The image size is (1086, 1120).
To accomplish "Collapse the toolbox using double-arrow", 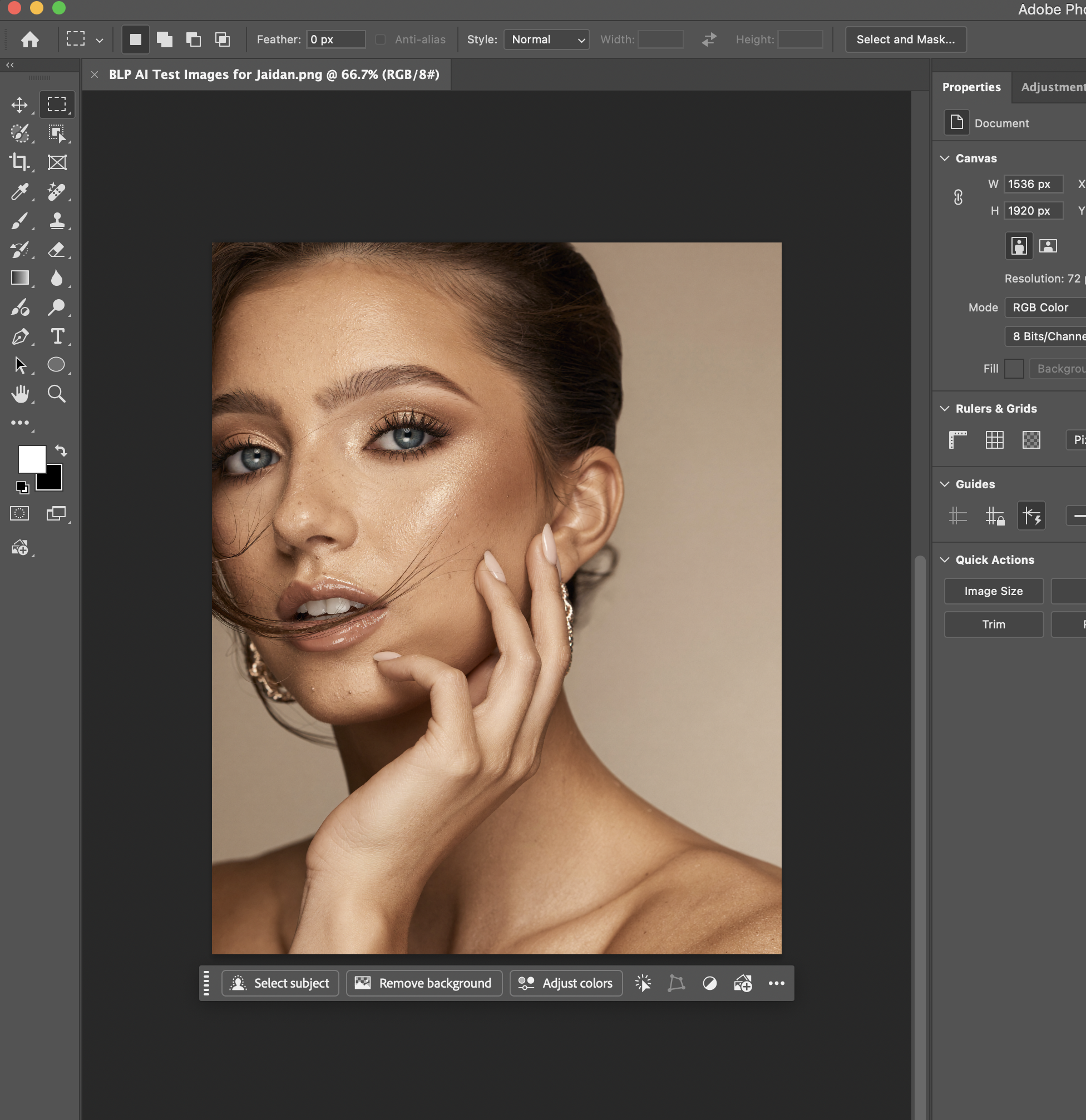I will coord(9,65).
